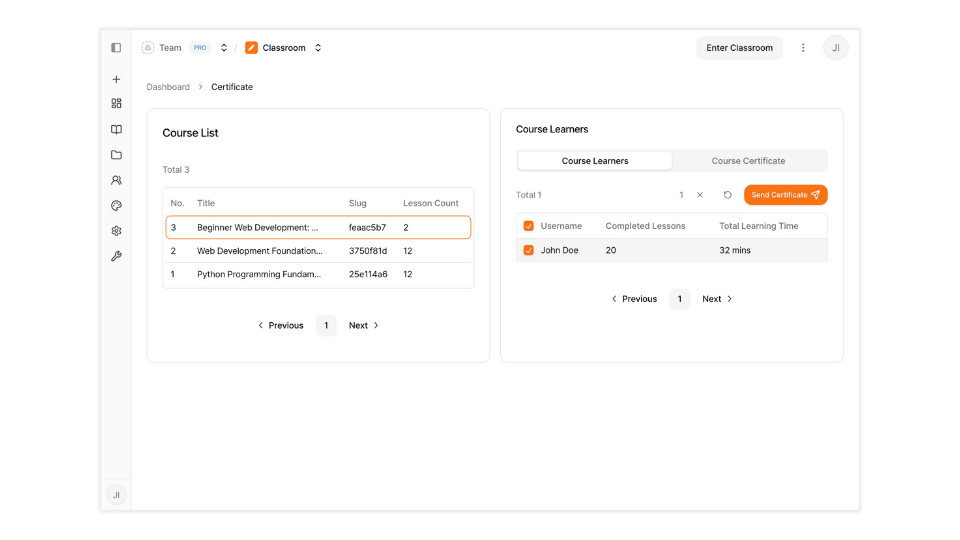Click Previous in Course List pagination

(x=280, y=325)
